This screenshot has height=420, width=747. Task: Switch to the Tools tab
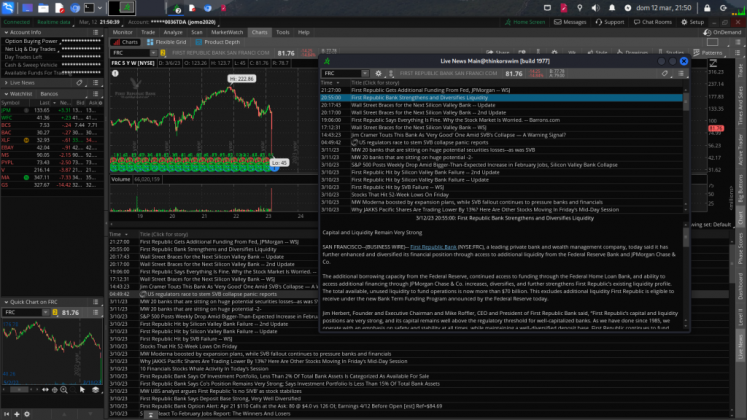click(x=283, y=32)
